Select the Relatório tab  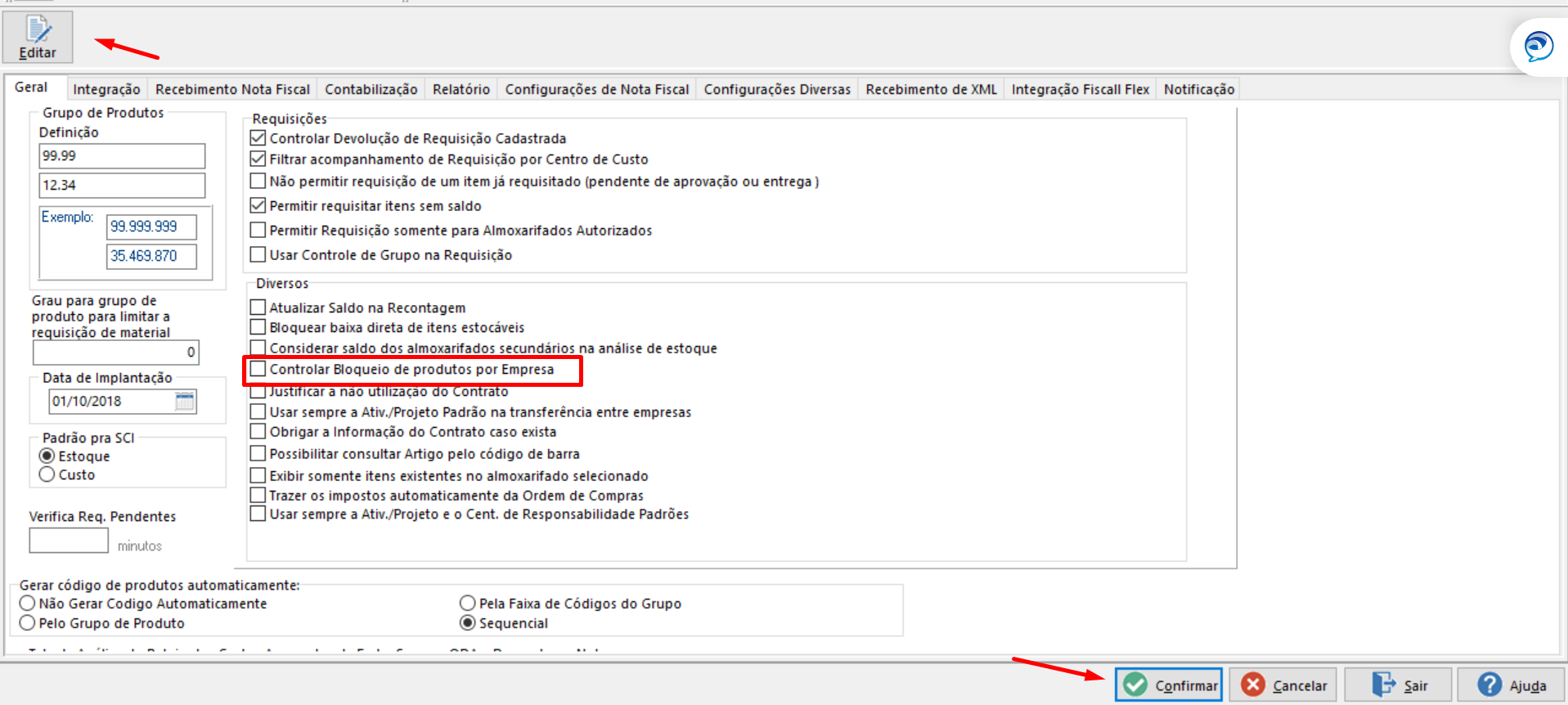(461, 89)
